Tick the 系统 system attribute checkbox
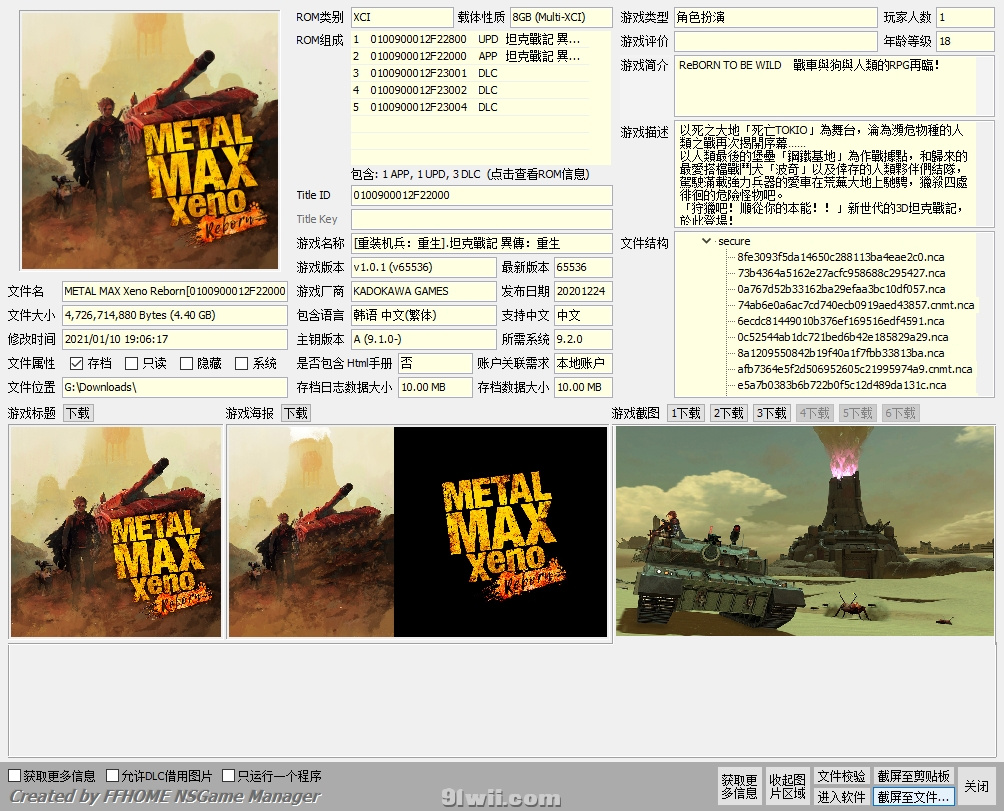 coord(241,364)
